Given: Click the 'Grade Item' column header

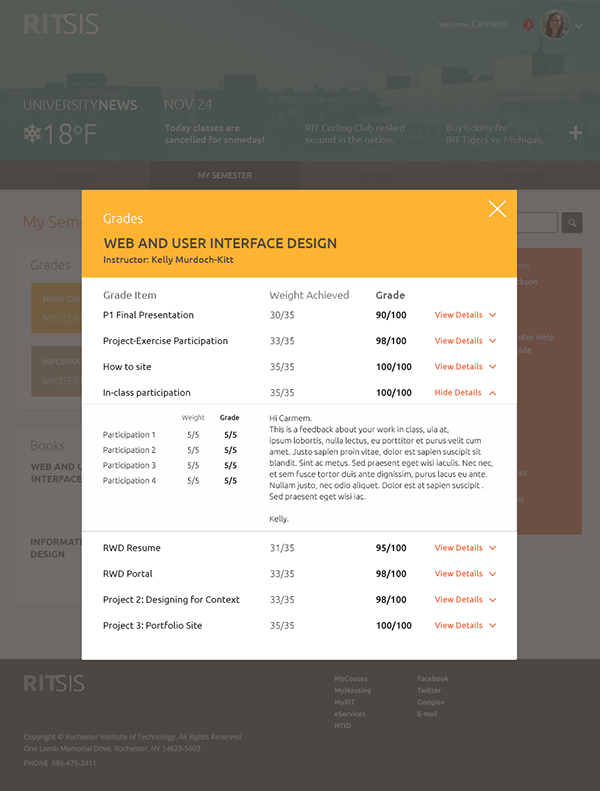Looking at the screenshot, I should point(130,295).
